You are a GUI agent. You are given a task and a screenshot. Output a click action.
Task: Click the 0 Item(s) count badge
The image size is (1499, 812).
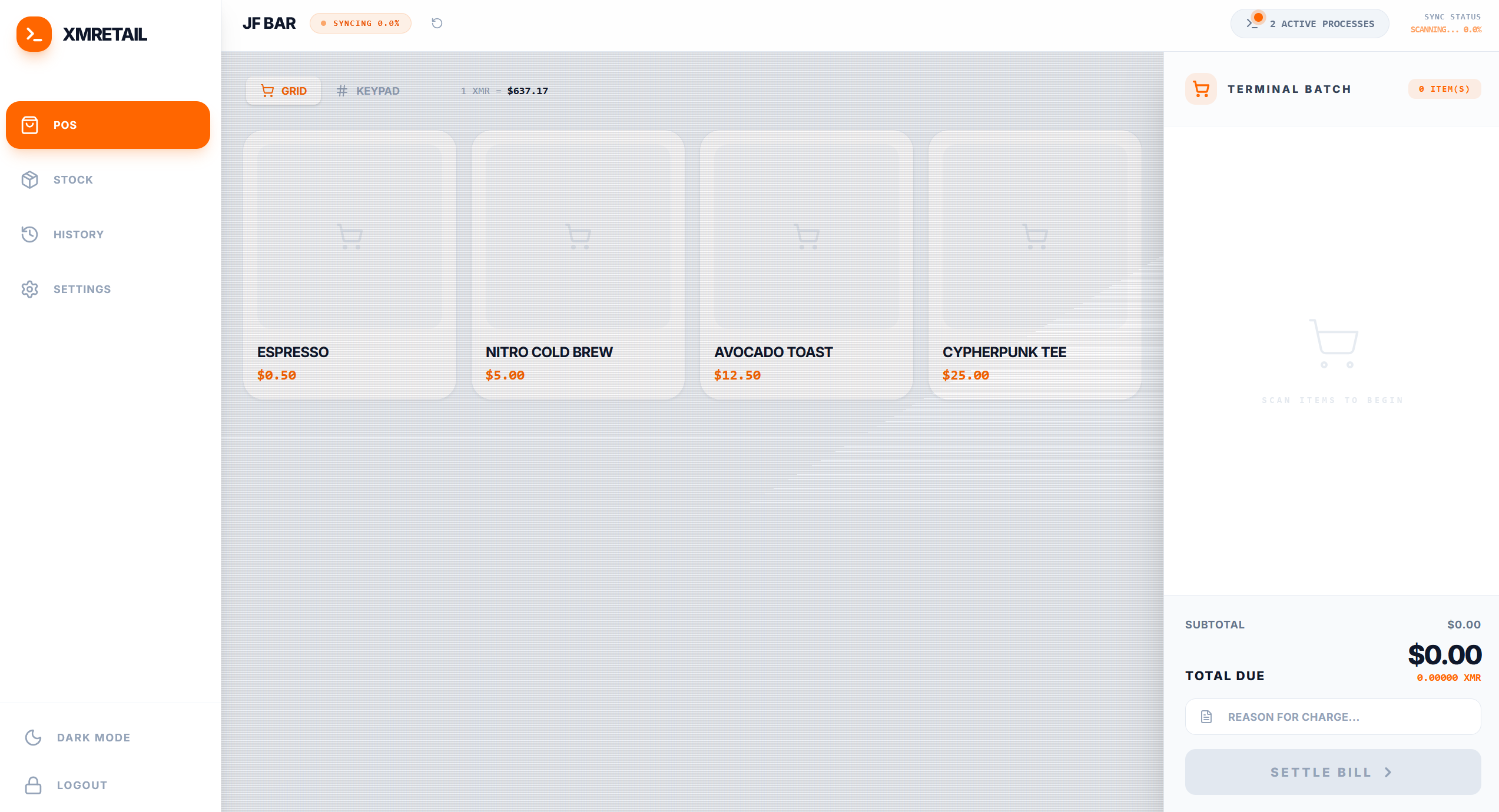[1444, 89]
